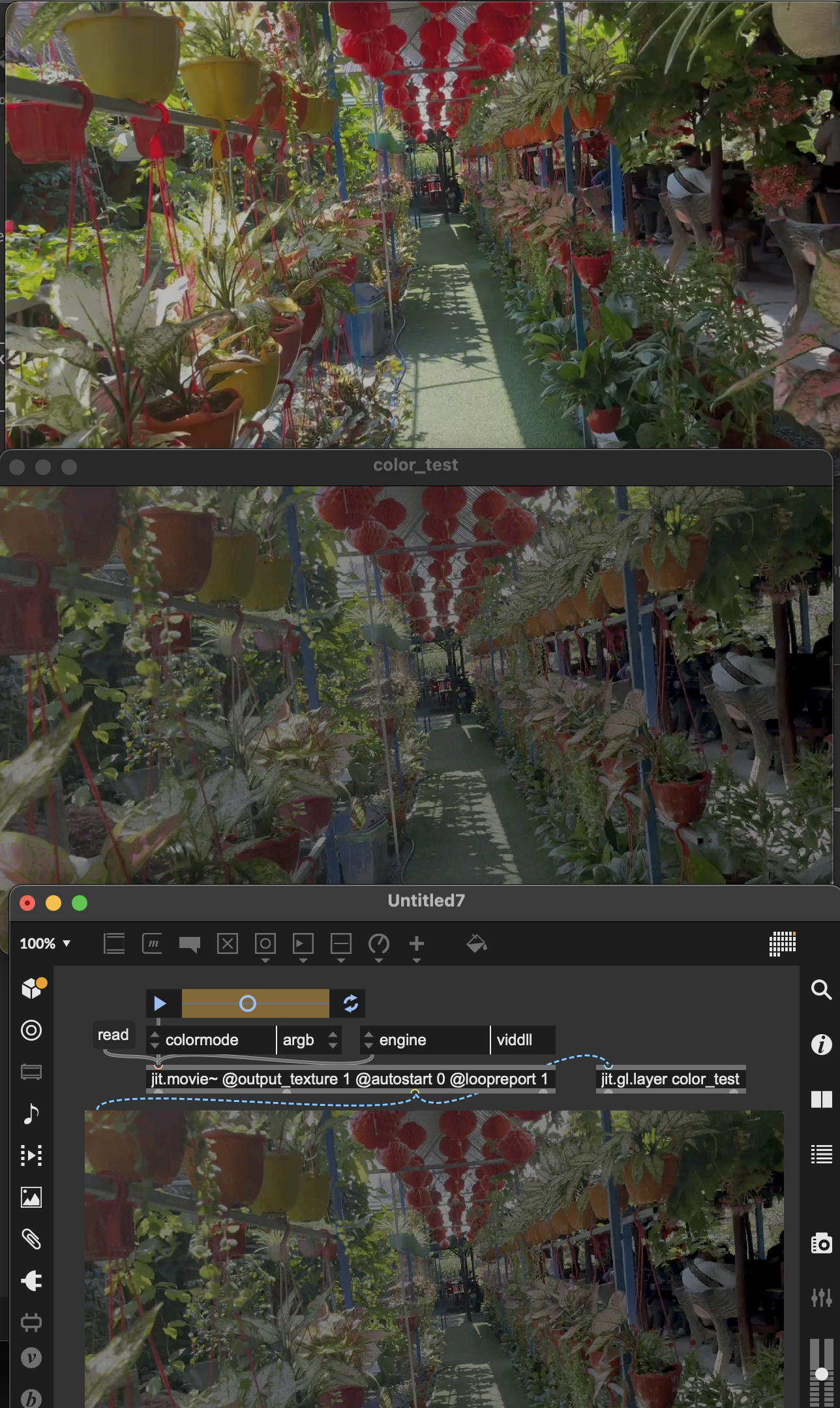Open the search magnifier in right sidebar

point(821,990)
